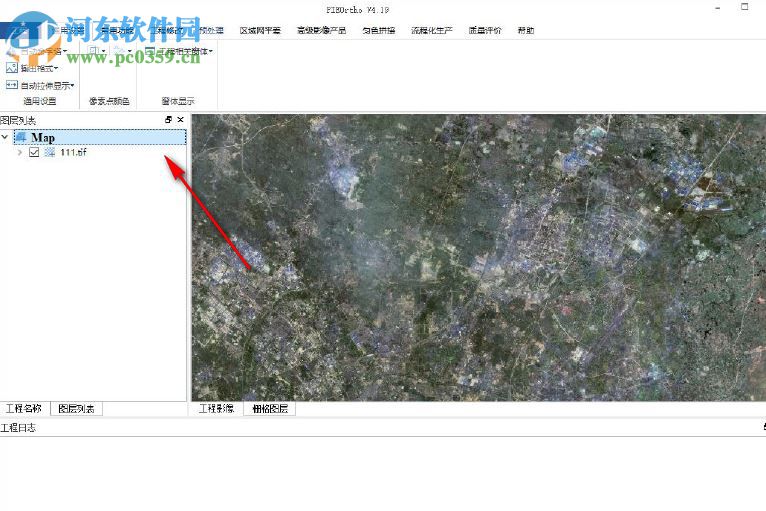Click on the satellite image map view
Image resolution: width=766 pixels, height=511 pixels.
coord(479,257)
